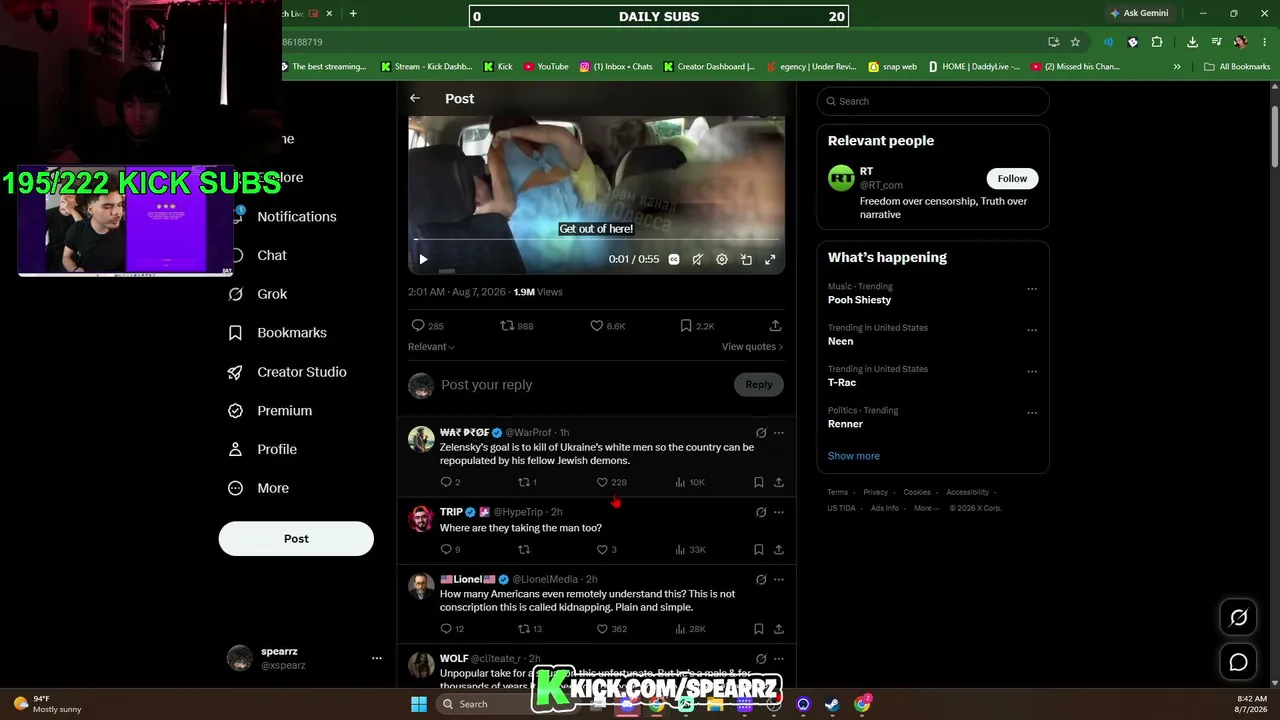Toggle picture-in-picture for the video
The width and height of the screenshot is (1280, 720).
click(x=746, y=259)
